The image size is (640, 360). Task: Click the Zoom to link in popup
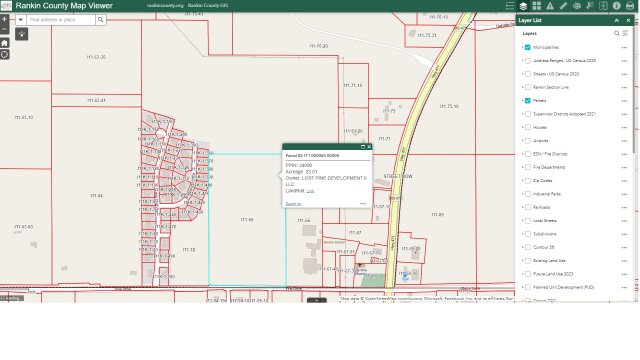293,204
